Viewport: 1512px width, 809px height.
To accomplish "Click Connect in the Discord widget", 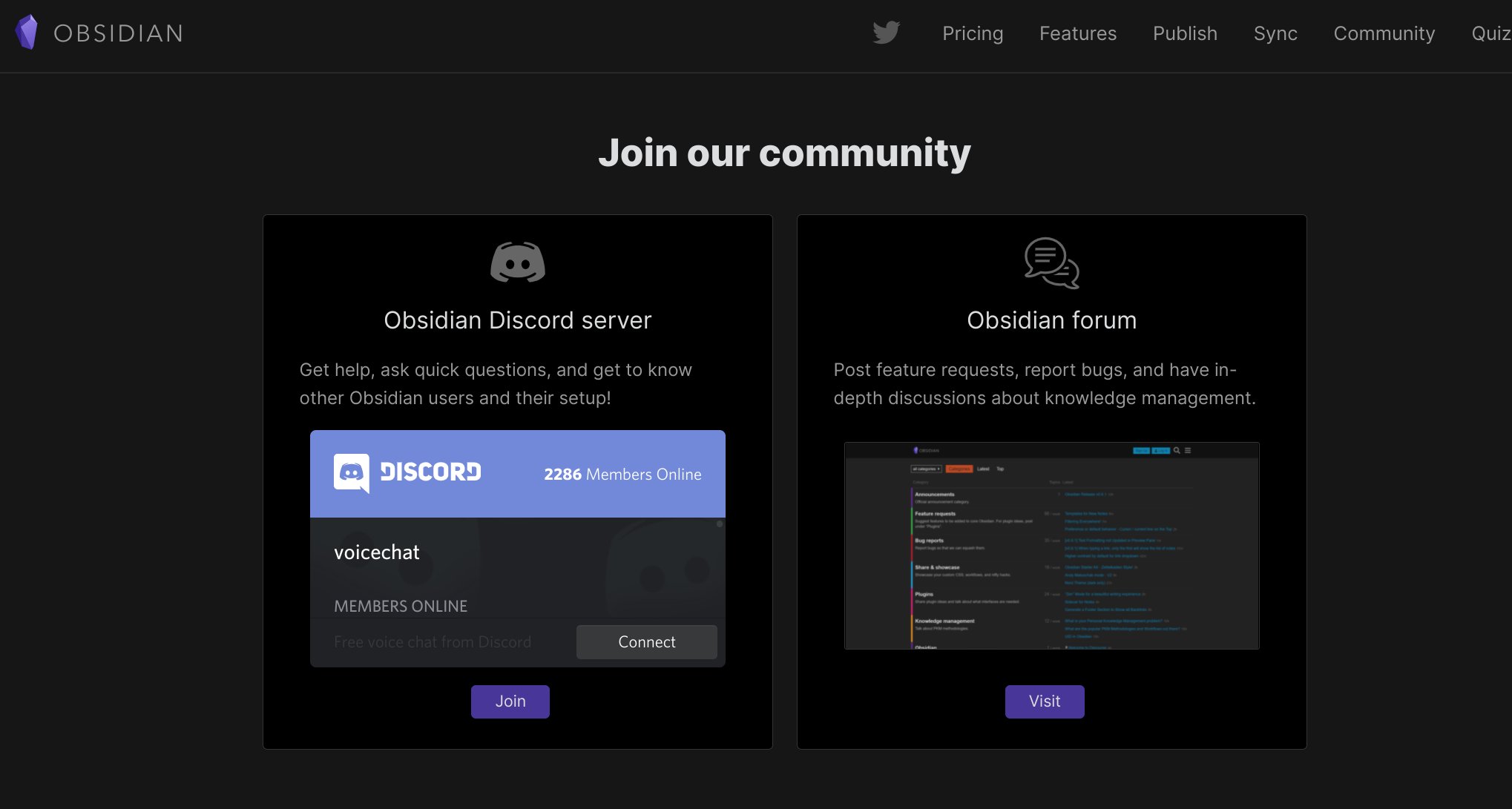I will (646, 642).
